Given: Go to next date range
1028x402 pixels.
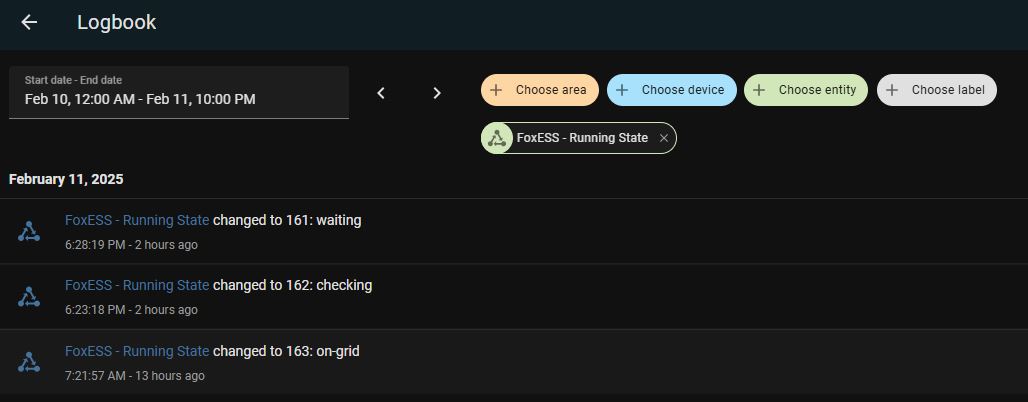Looking at the screenshot, I should click(437, 93).
